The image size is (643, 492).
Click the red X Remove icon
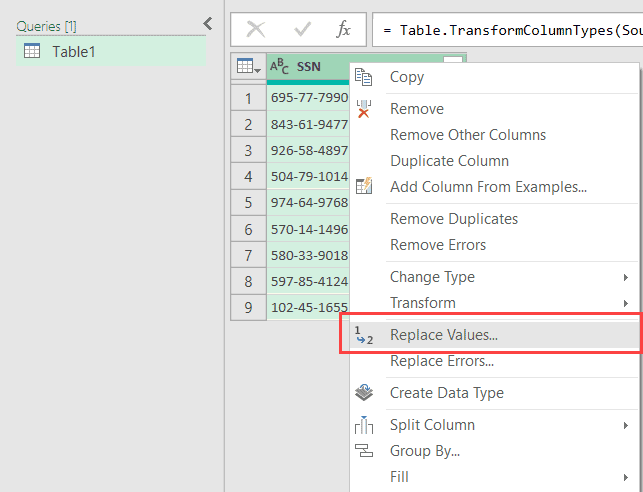(x=364, y=109)
